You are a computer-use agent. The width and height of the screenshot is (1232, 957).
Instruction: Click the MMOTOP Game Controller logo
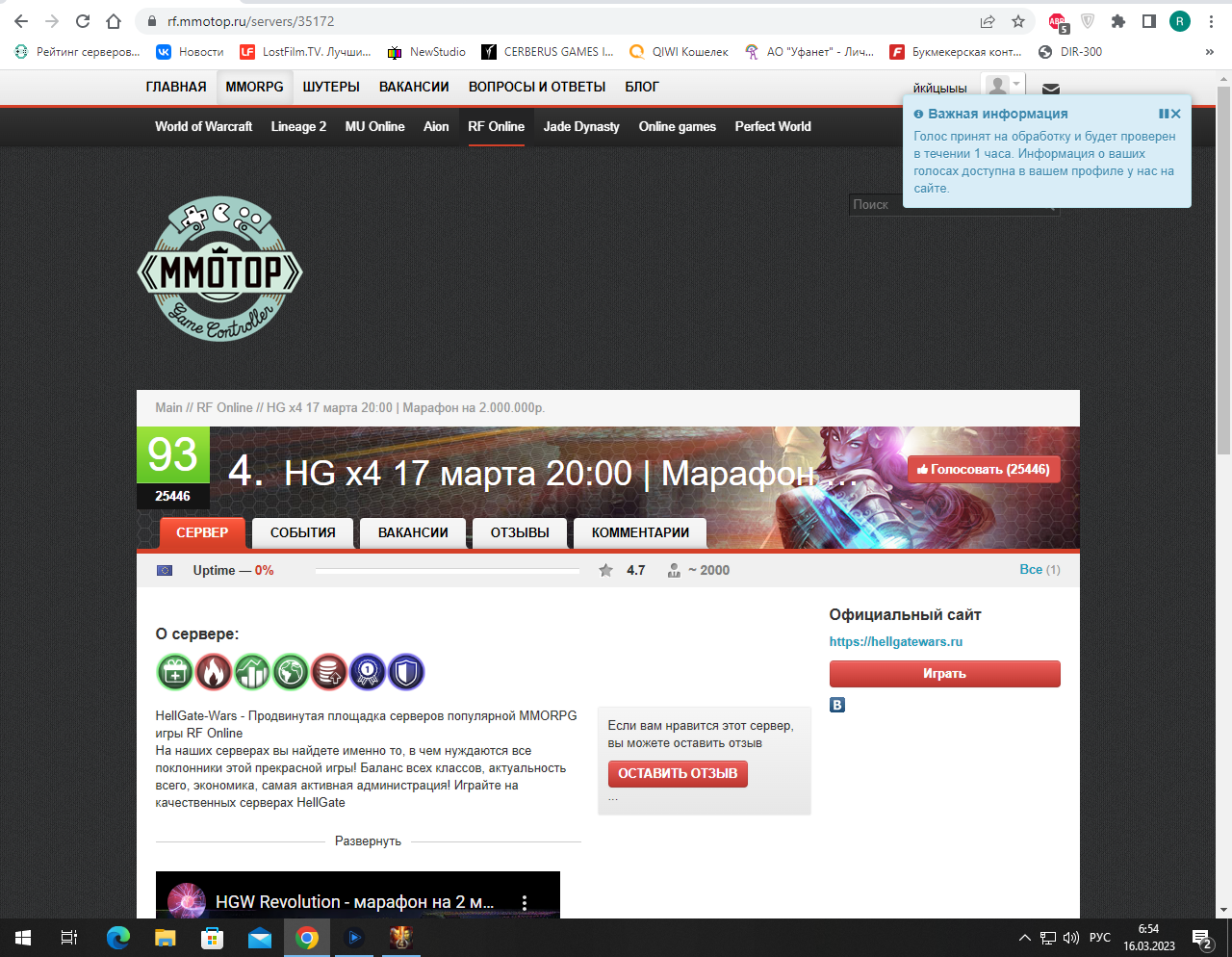tap(219, 269)
